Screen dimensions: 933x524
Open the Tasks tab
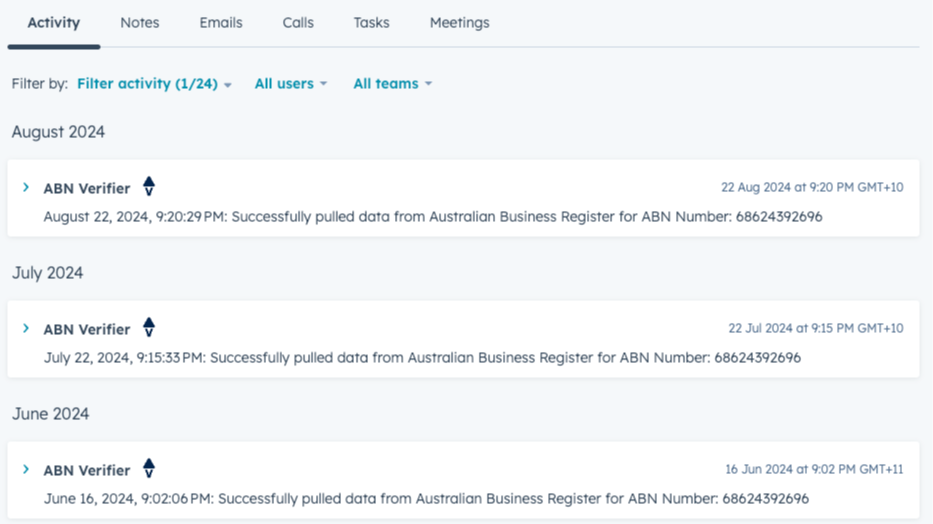[371, 22]
